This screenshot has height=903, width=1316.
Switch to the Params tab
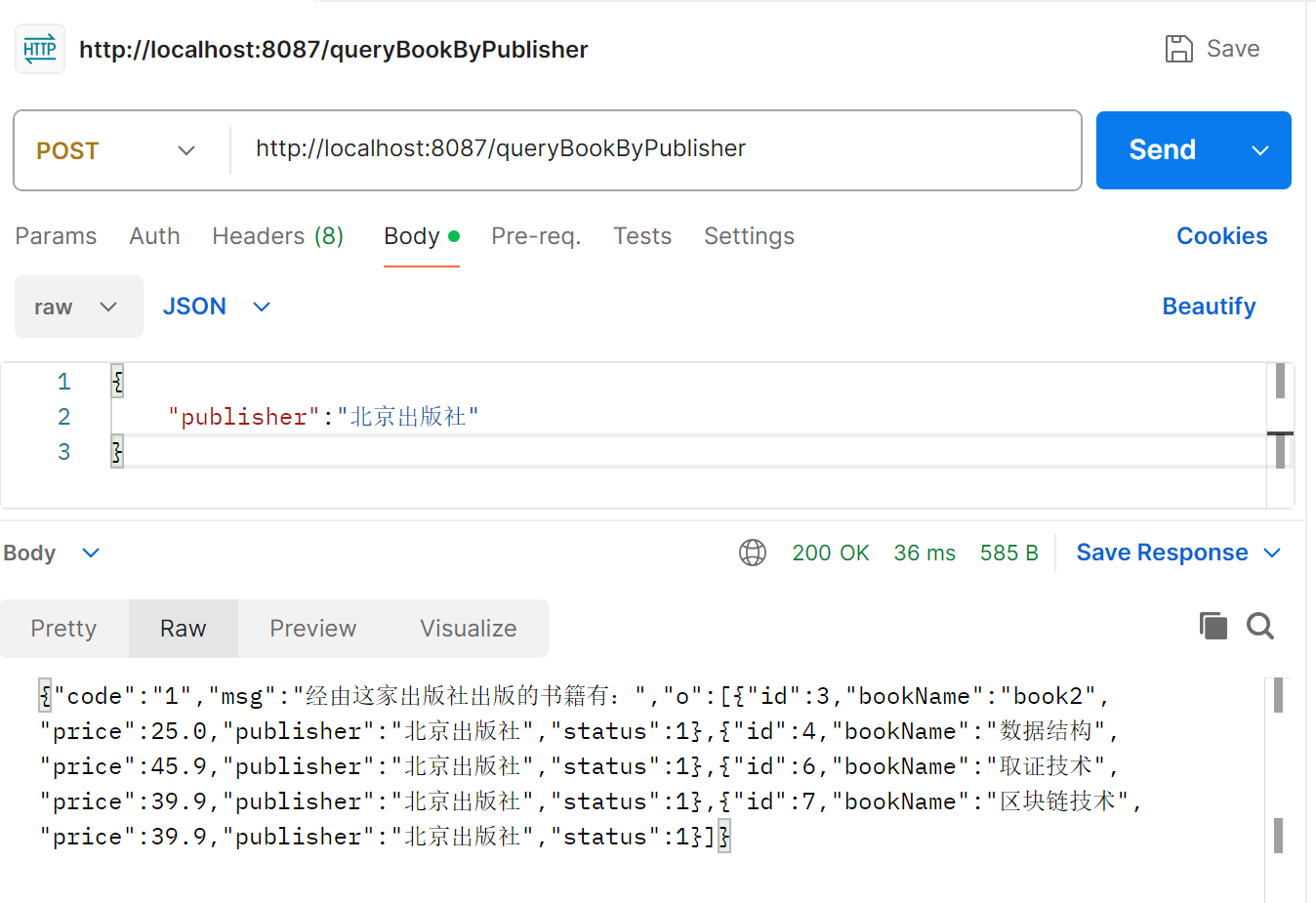click(x=56, y=236)
